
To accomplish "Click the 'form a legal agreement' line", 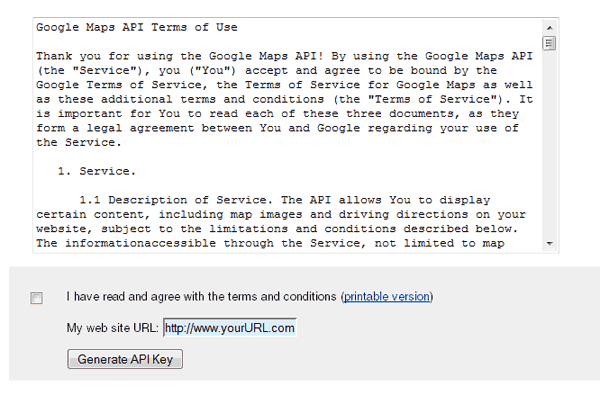I will click(277, 128).
